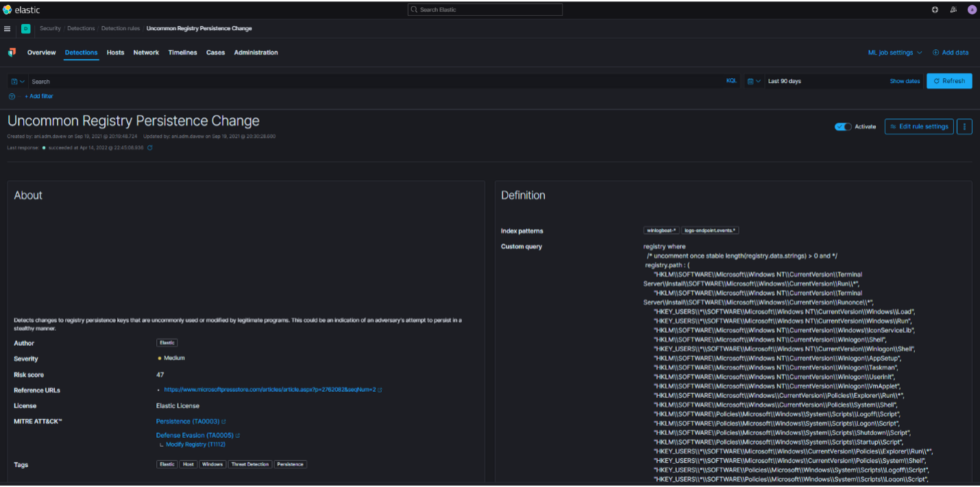Expand the saved query dropdown
Image resolution: width=980 pixels, height=487 pixels.
point(18,81)
